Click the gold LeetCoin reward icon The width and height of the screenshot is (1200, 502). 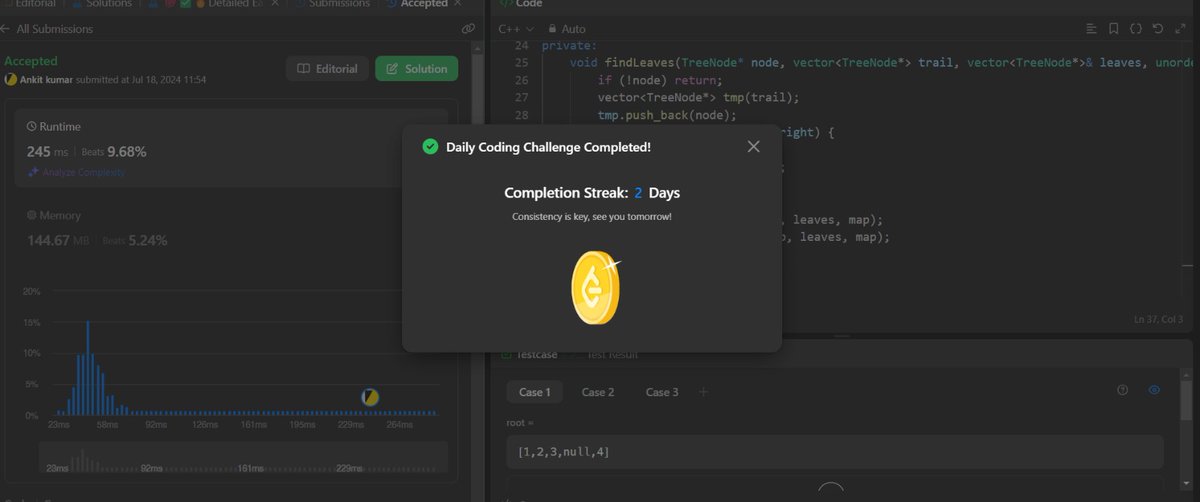point(594,288)
